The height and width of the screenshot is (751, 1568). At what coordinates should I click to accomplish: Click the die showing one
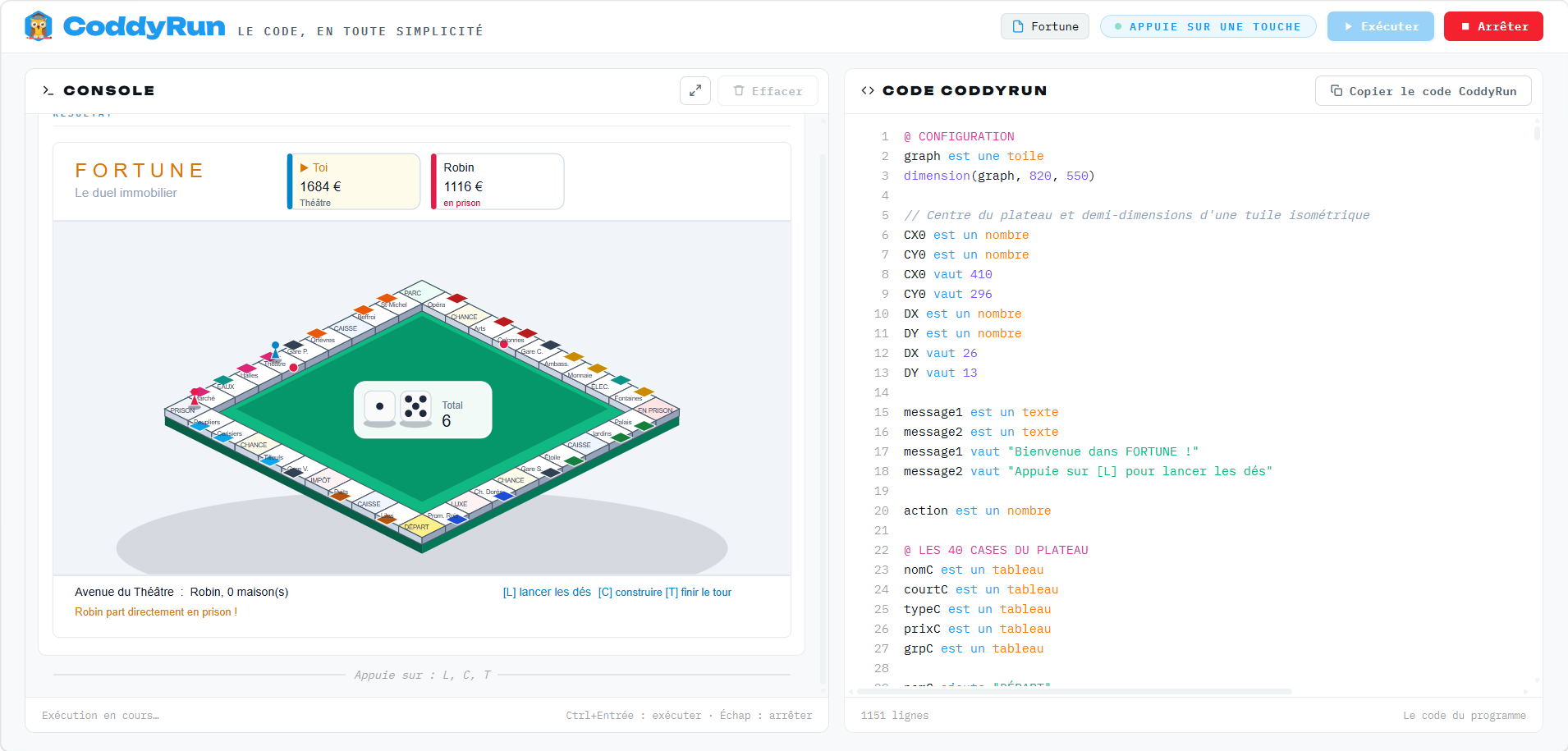(379, 407)
